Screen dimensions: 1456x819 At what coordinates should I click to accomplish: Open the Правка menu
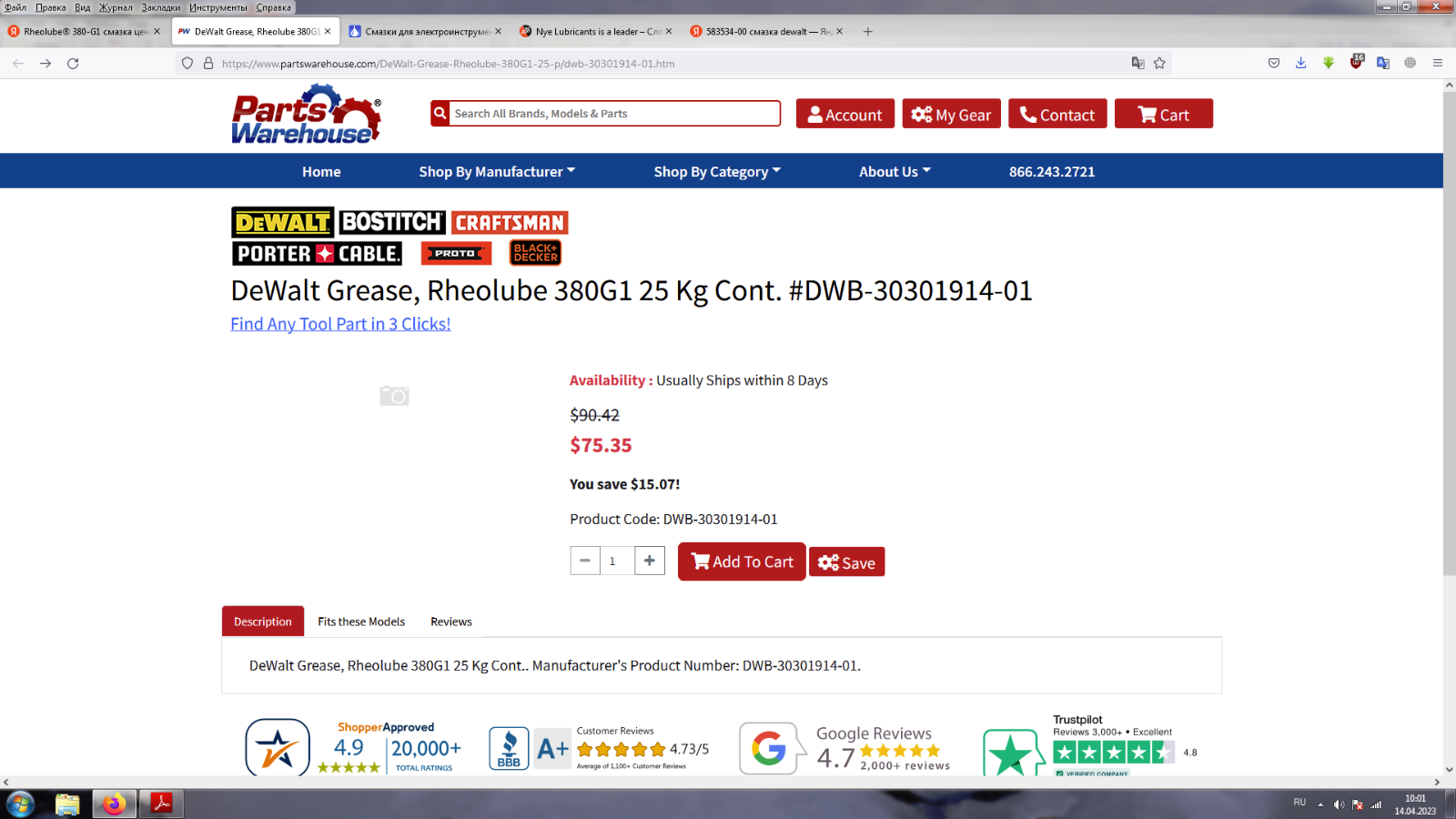tap(51, 7)
